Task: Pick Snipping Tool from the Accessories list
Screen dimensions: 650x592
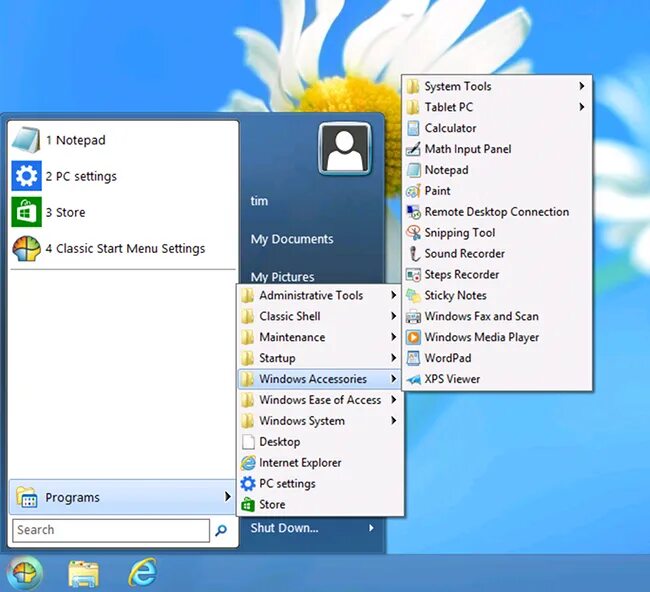Action: [497, 233]
